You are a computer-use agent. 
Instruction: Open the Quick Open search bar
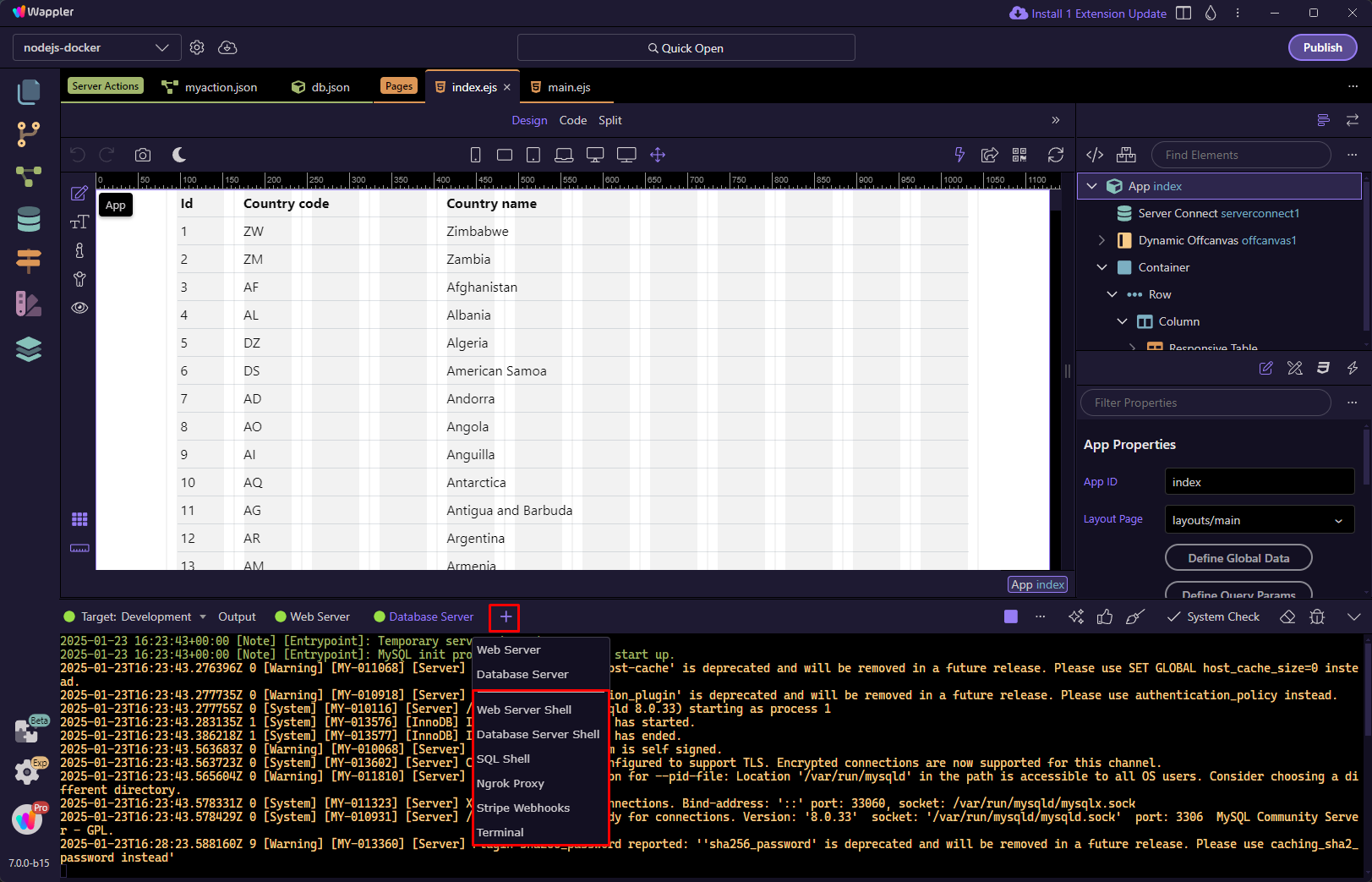(686, 47)
